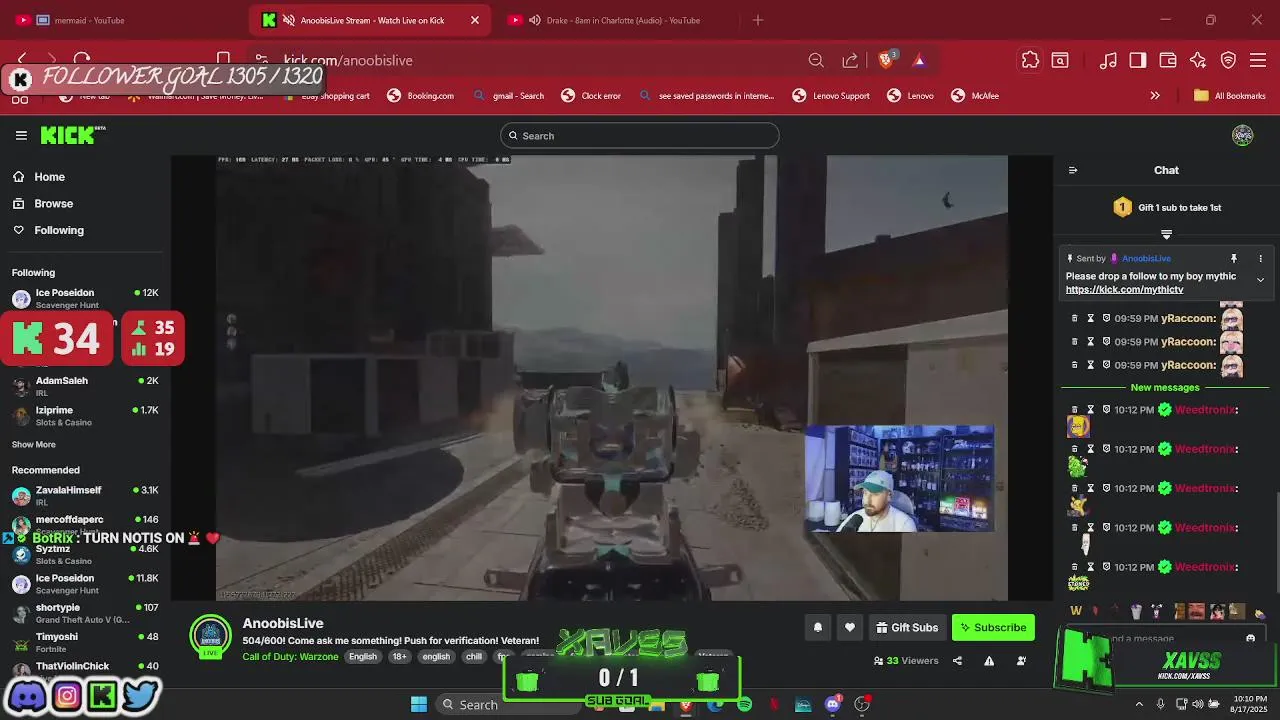Open Discord from Windows taskbar
Viewport: 1280px width, 720px height.
pyautogui.click(x=832, y=704)
